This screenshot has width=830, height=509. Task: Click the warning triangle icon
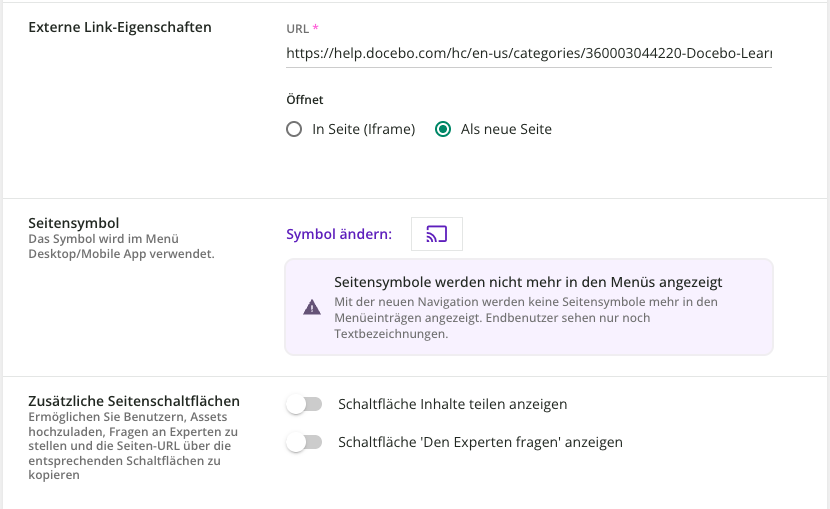coord(312,307)
